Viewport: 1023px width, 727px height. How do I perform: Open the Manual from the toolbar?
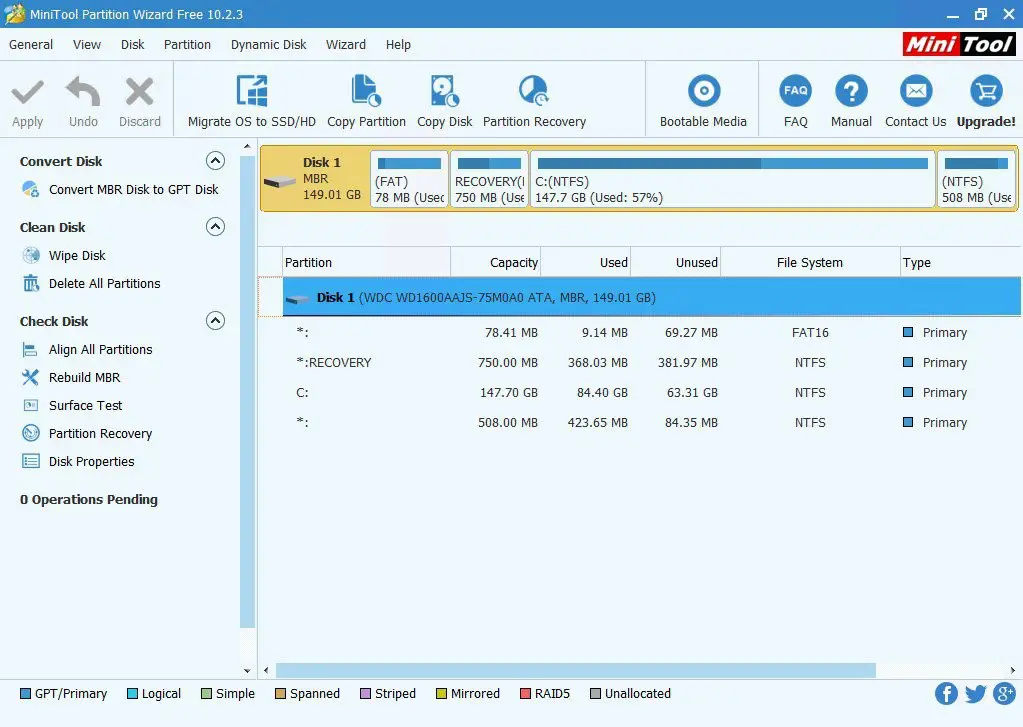coord(851,92)
